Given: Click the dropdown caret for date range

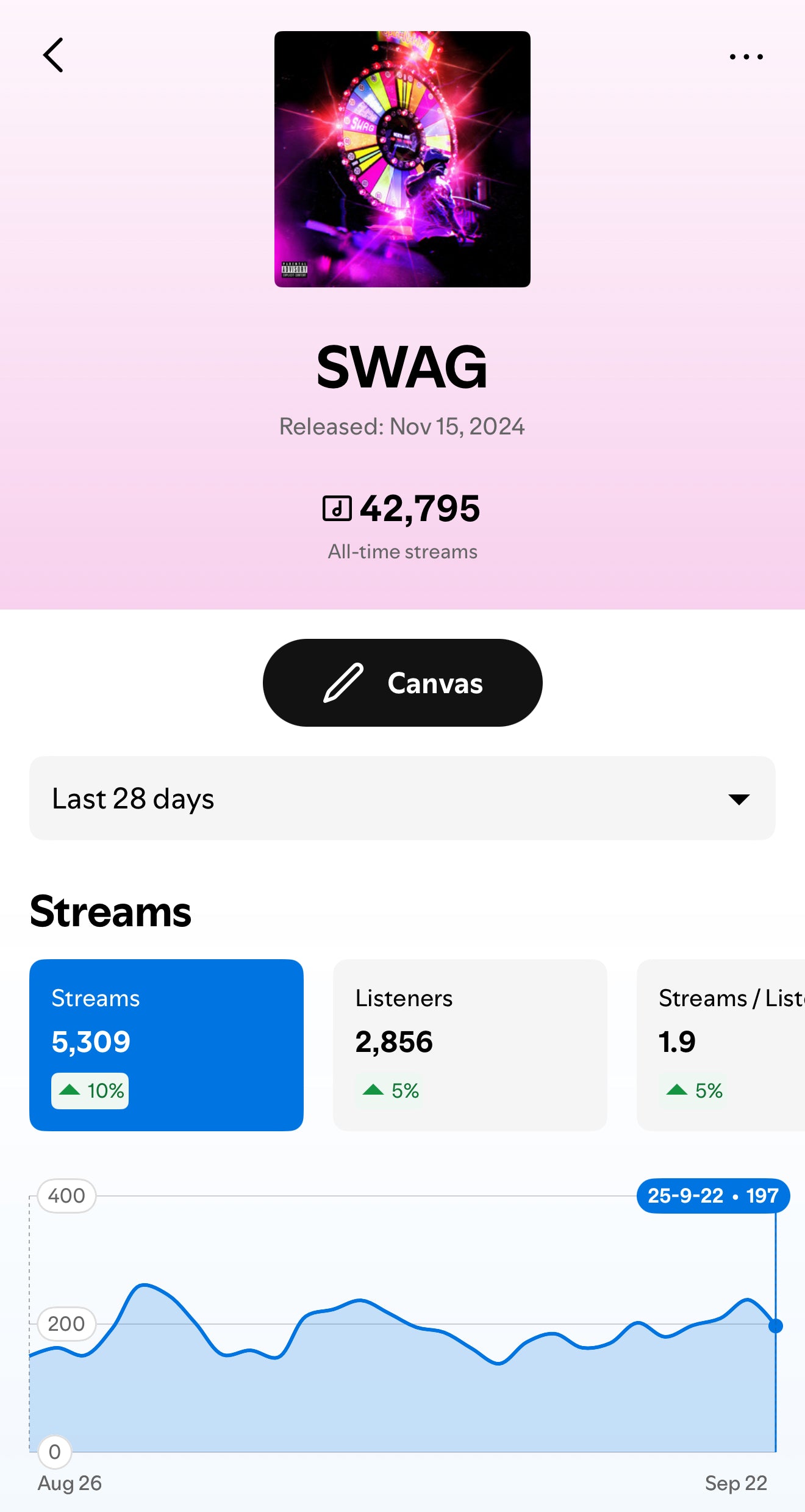Looking at the screenshot, I should 739,799.
